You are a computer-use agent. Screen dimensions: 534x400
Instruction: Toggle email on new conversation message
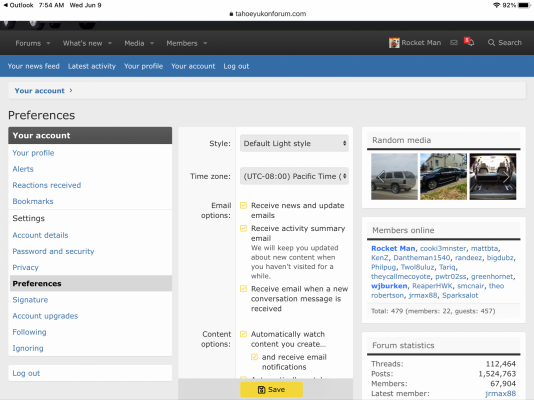(x=243, y=289)
